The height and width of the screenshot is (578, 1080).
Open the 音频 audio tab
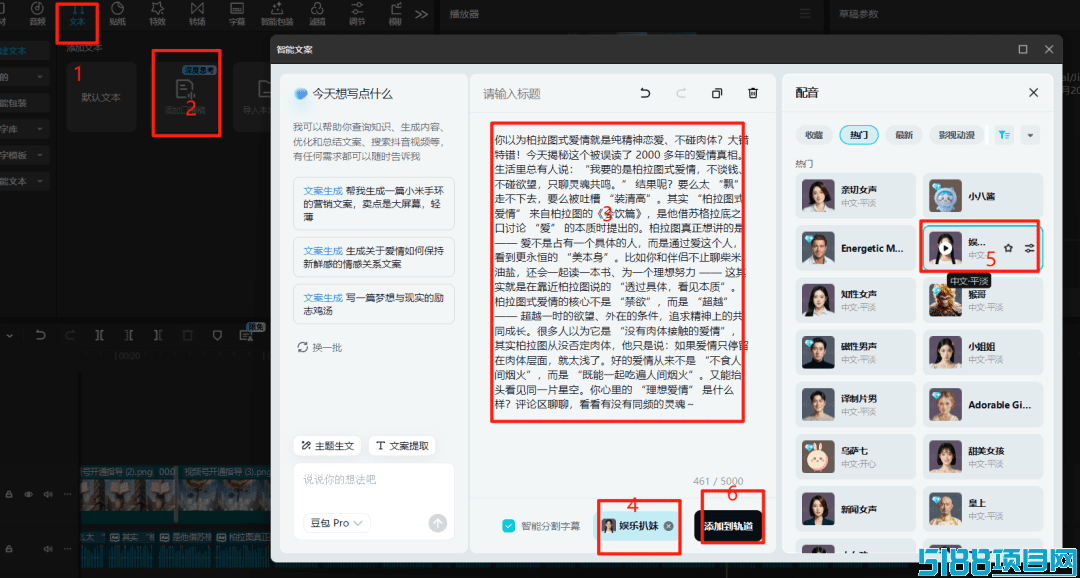click(x=37, y=14)
